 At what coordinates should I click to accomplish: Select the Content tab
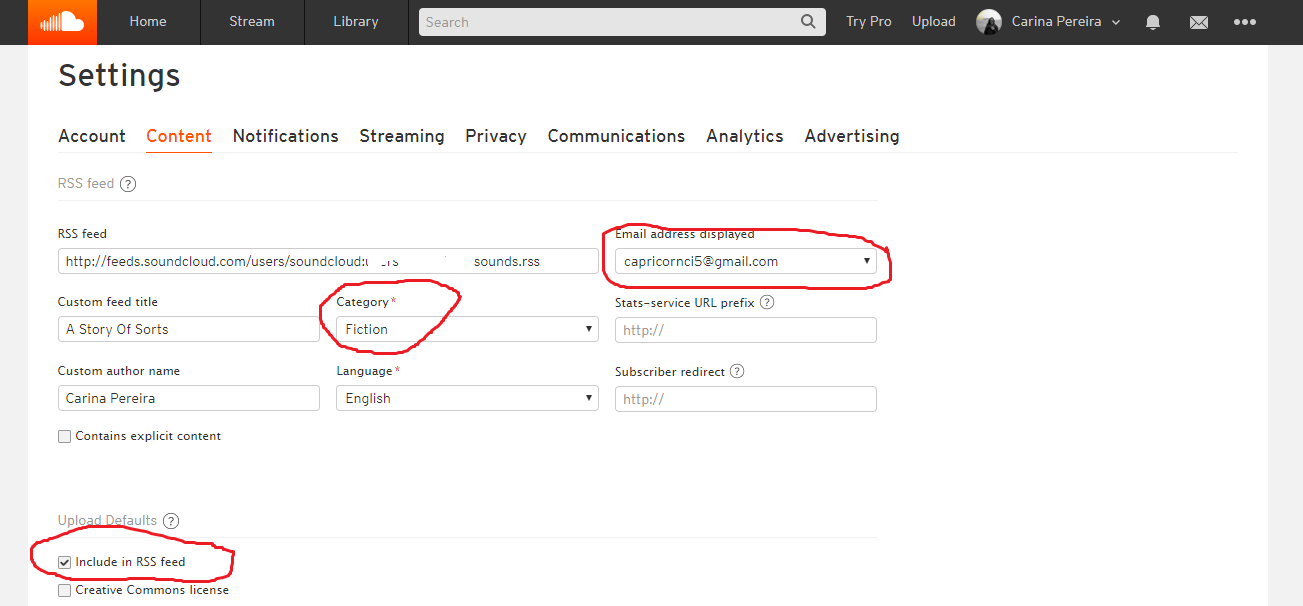179,136
